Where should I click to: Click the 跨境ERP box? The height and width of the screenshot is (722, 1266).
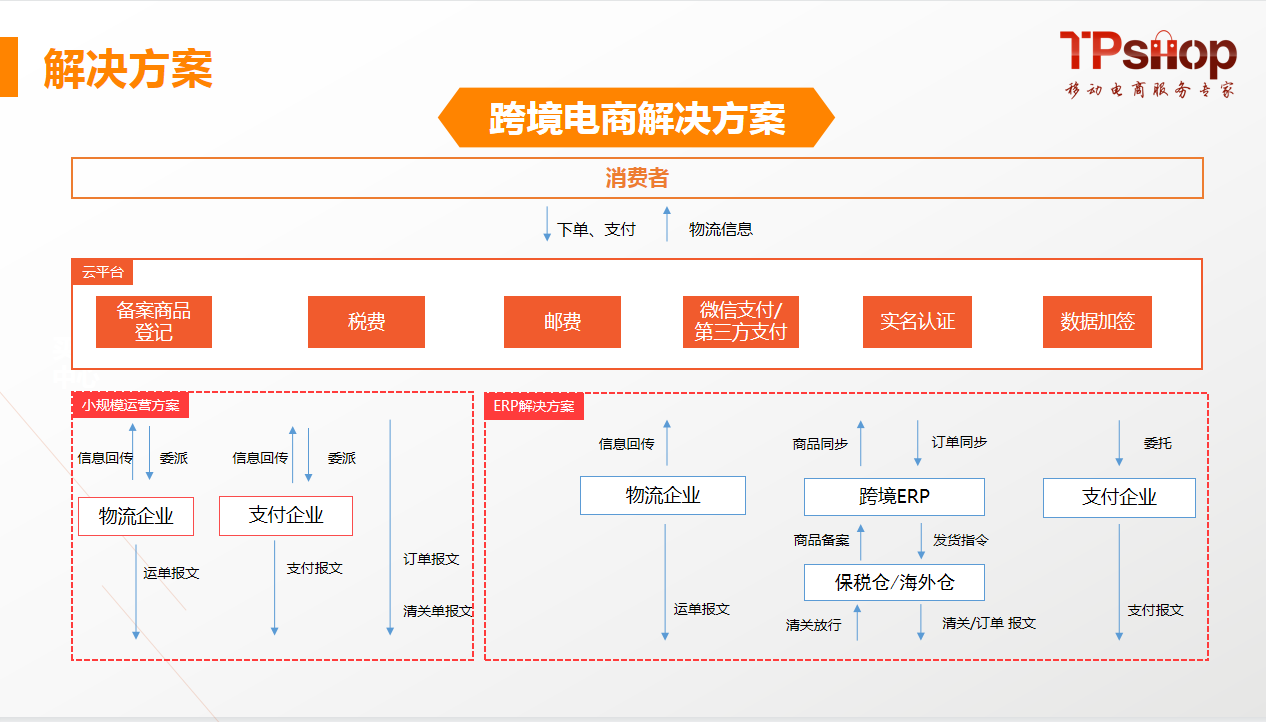pos(894,496)
